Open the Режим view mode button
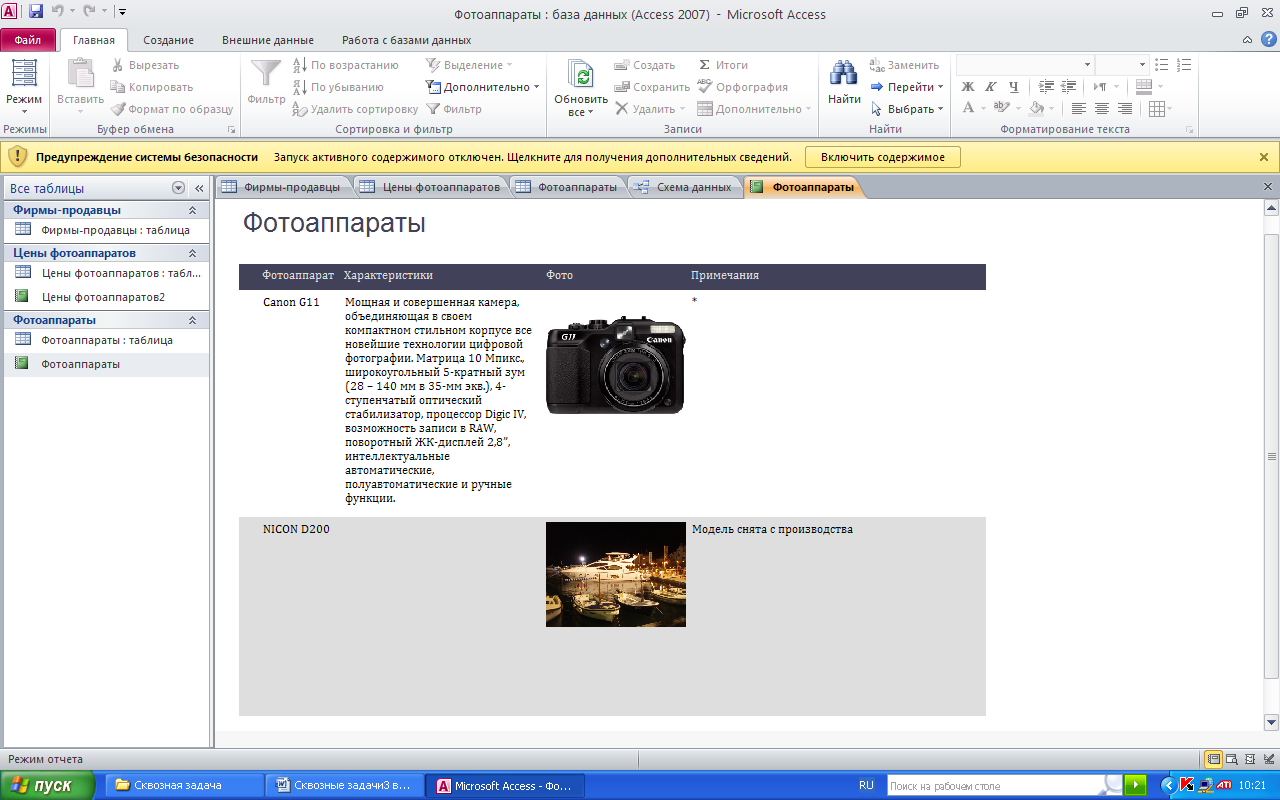Image resolution: width=1280 pixels, height=800 pixels. pyautogui.click(x=24, y=86)
